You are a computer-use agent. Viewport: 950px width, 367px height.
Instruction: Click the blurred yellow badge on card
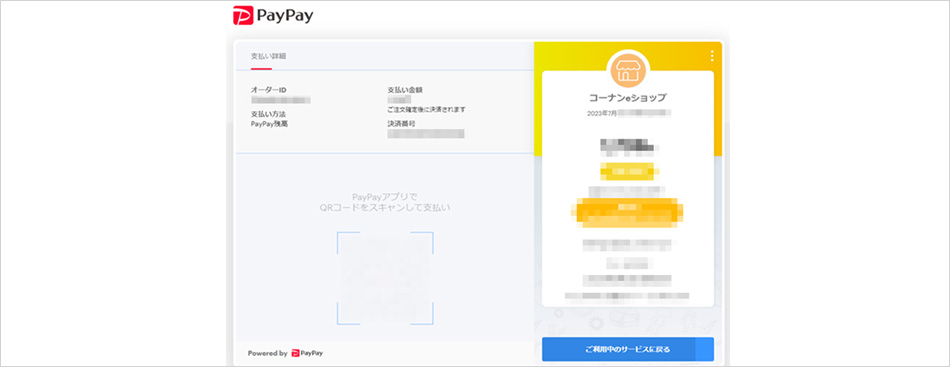coord(628,172)
